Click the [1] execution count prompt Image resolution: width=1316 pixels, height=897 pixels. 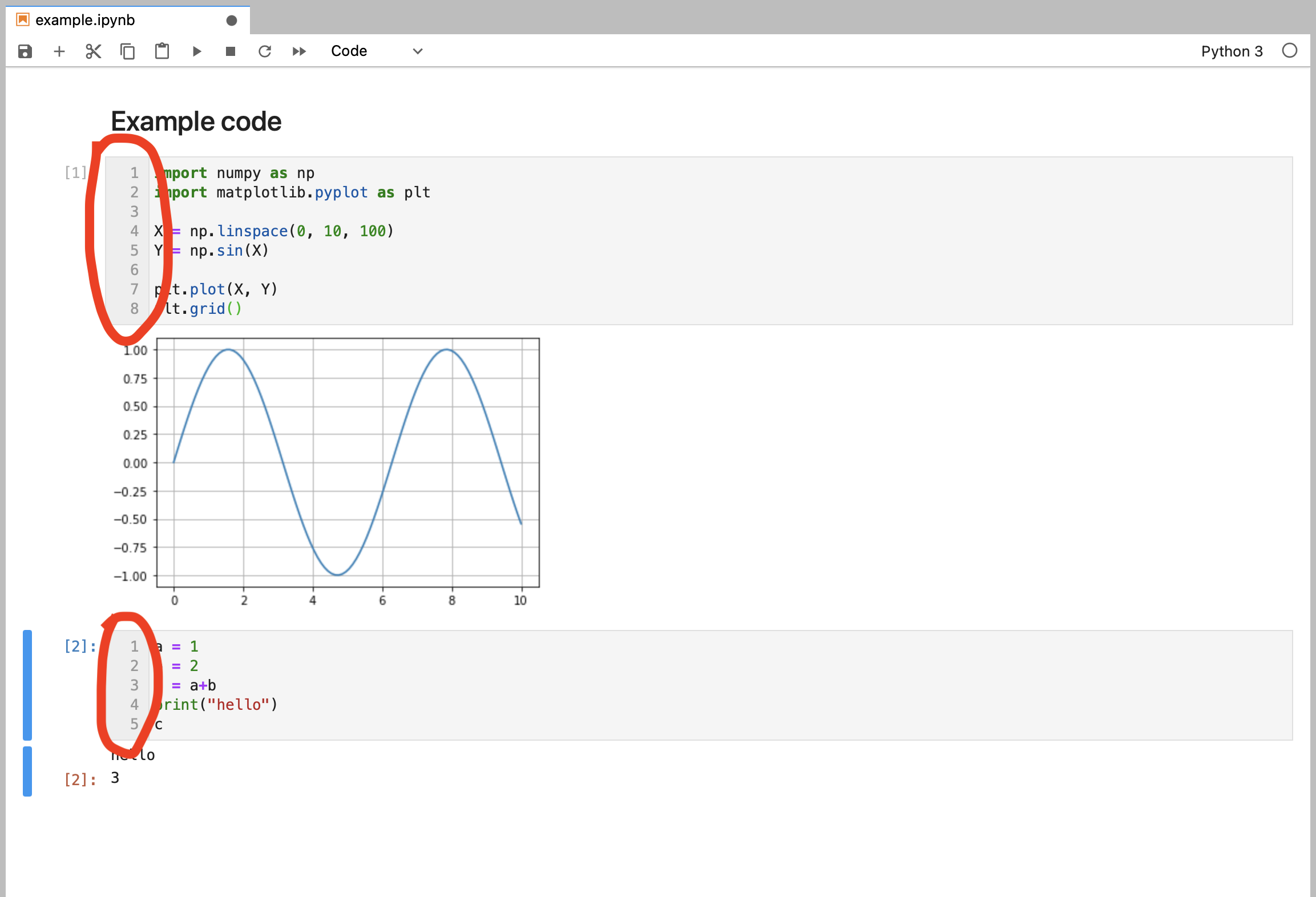tap(76, 172)
